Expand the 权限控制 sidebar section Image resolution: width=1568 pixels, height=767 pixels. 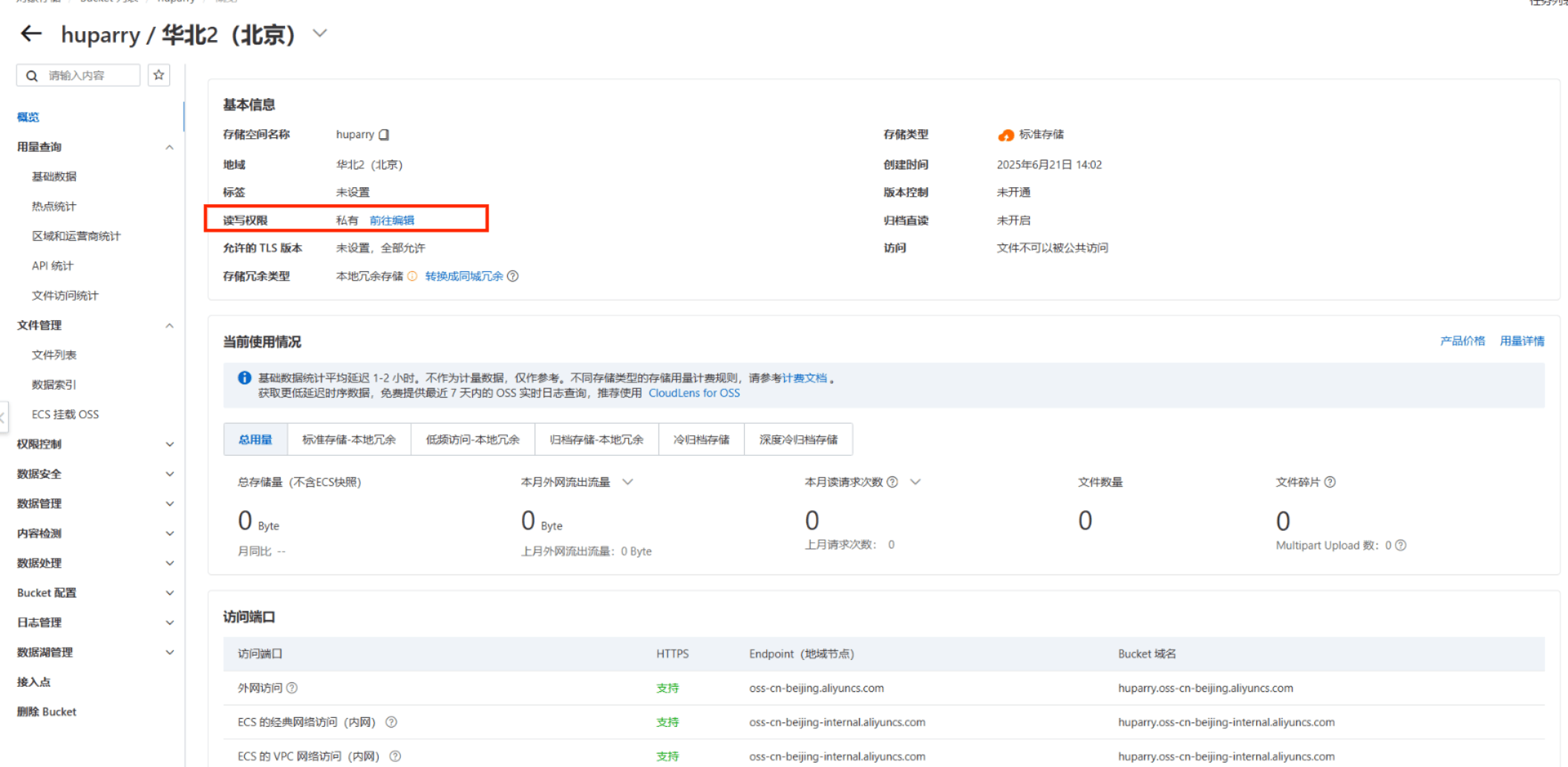tap(169, 444)
